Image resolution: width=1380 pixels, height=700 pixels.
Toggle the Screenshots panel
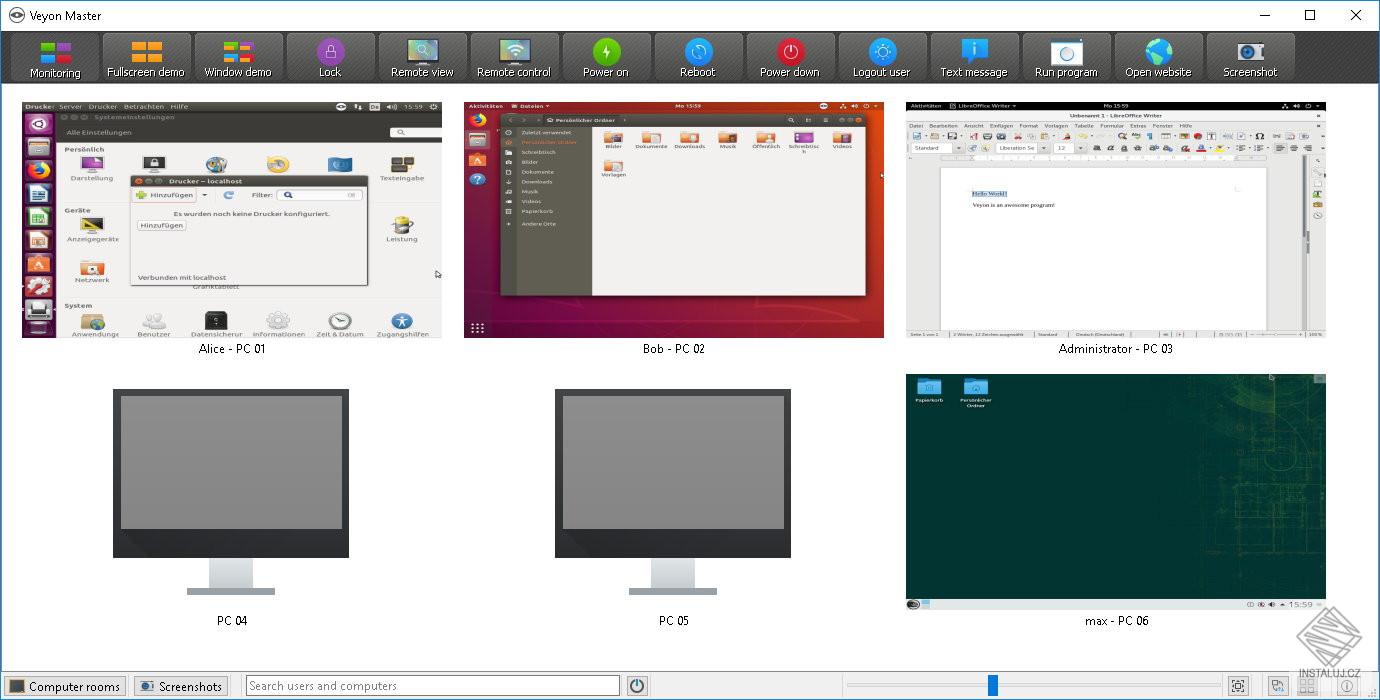point(181,686)
